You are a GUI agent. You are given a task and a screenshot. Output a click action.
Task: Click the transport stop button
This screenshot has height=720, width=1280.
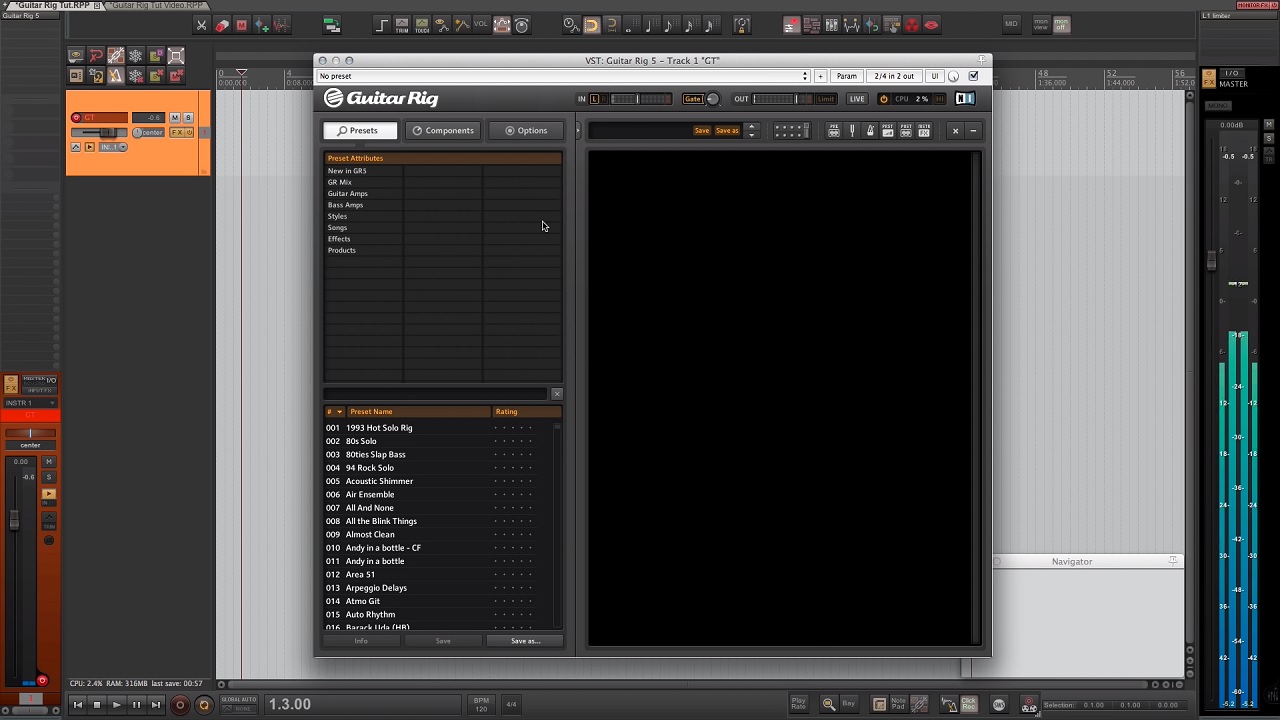click(97, 705)
